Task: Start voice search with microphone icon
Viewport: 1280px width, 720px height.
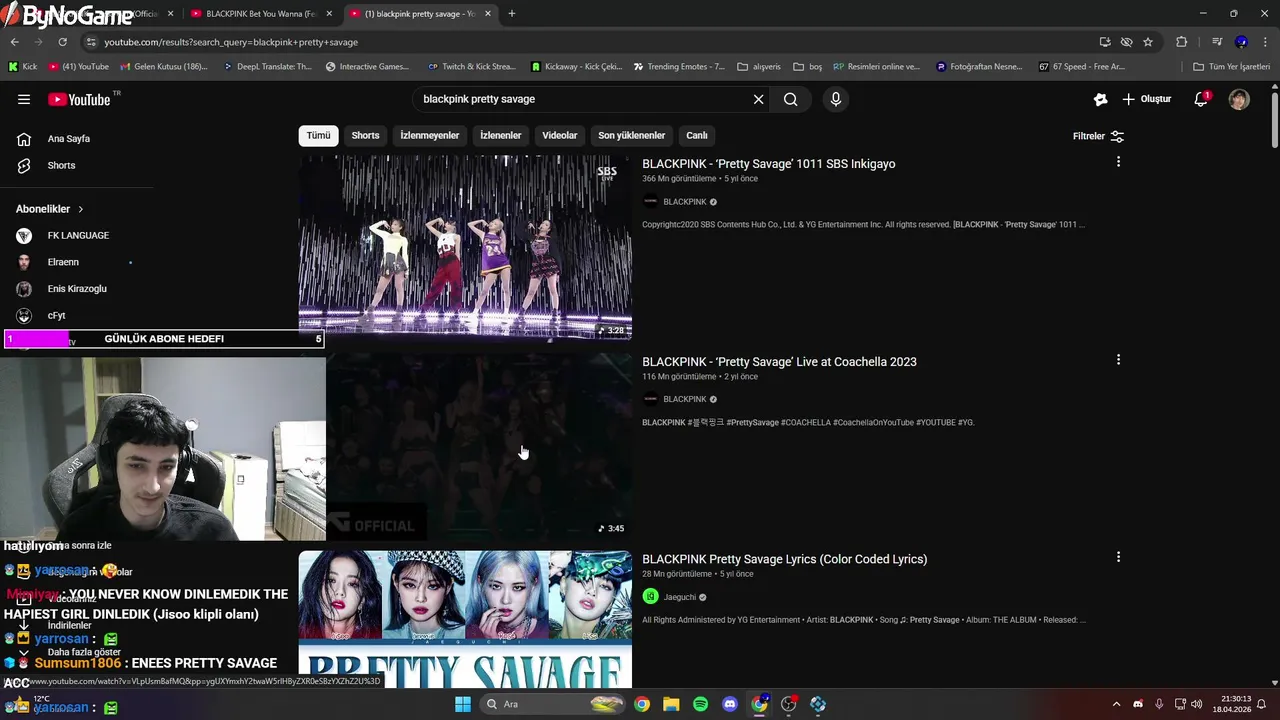Action: click(836, 99)
